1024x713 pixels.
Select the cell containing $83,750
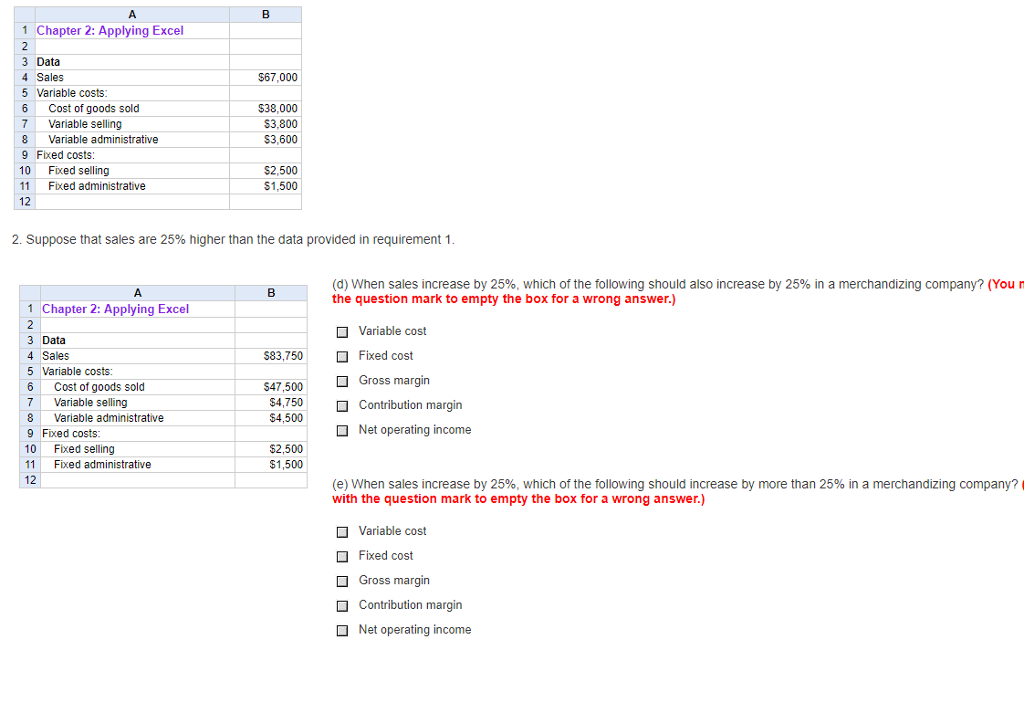(283, 355)
